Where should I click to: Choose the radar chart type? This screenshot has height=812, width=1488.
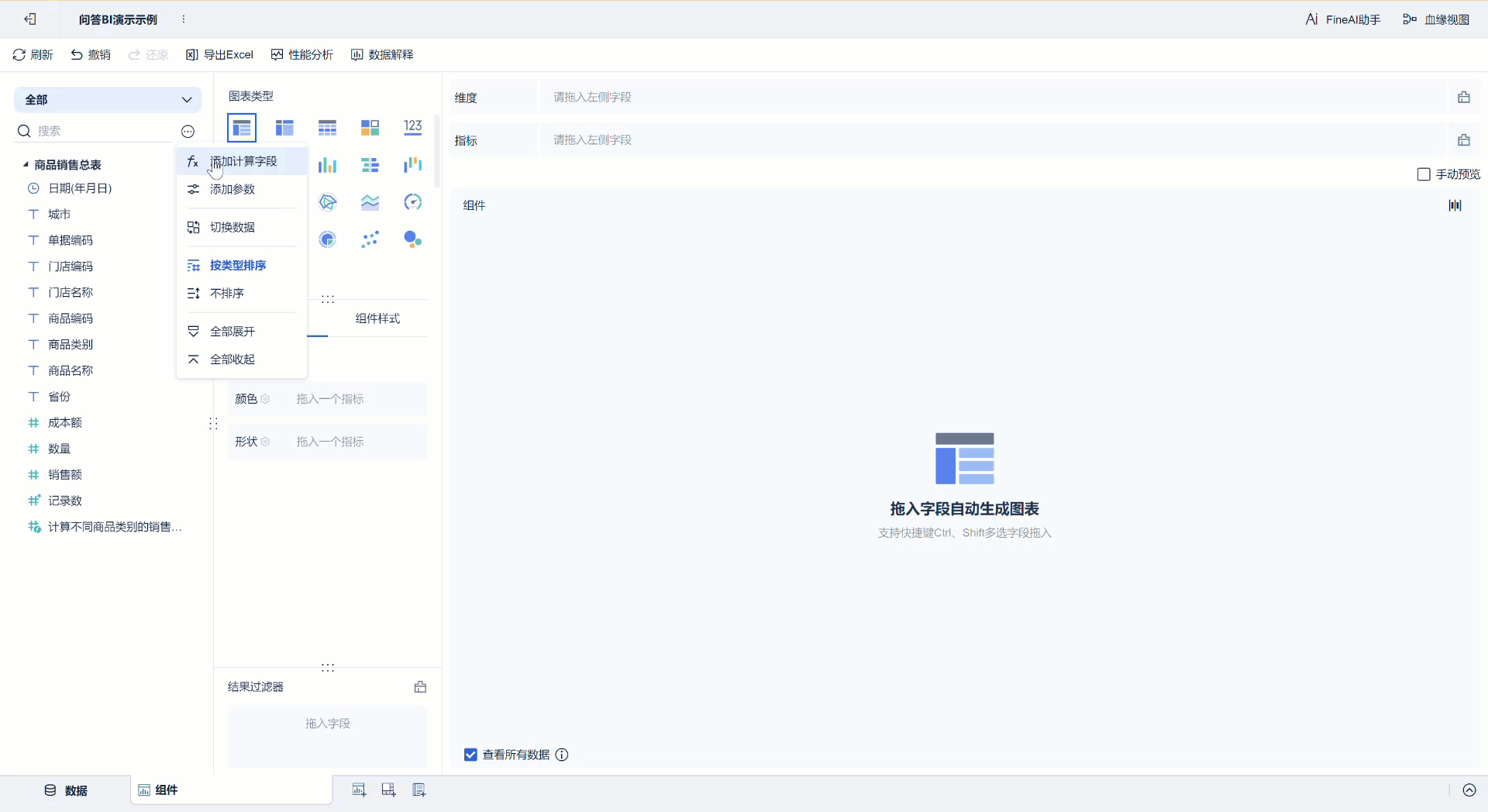click(x=327, y=202)
